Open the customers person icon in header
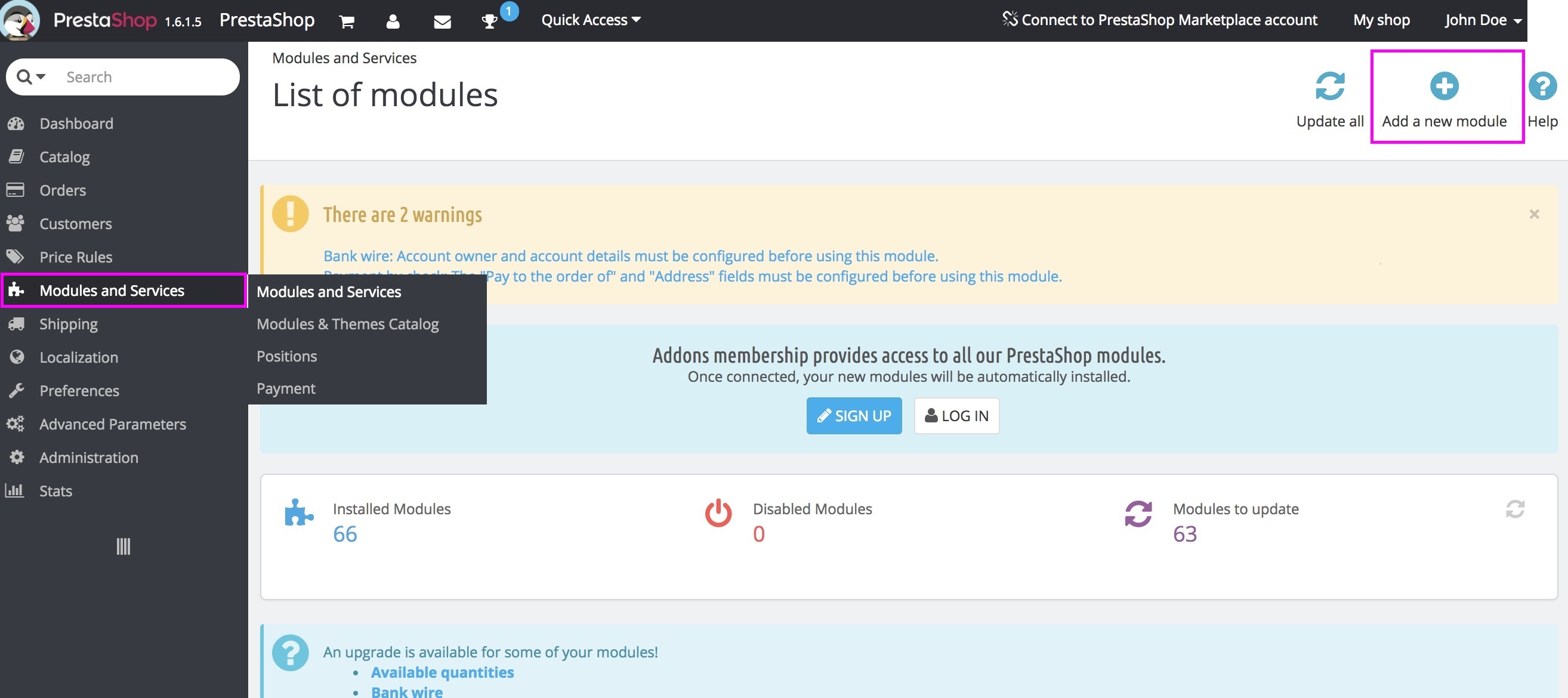1568x698 pixels. pos(393,22)
